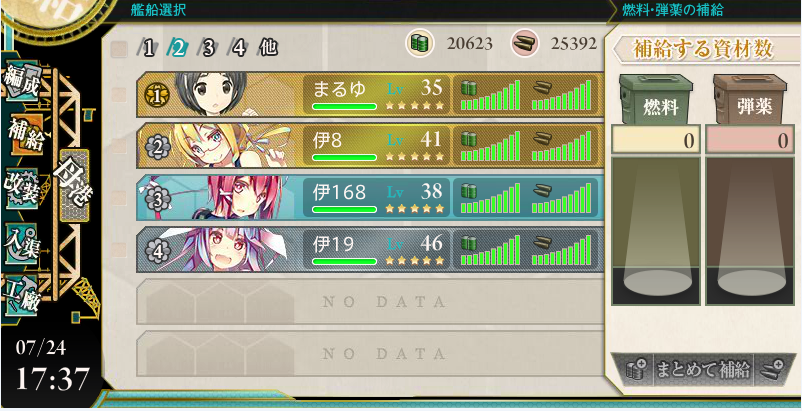Switch to fleet tab 3
This screenshot has height=411, width=802.
coord(208,49)
